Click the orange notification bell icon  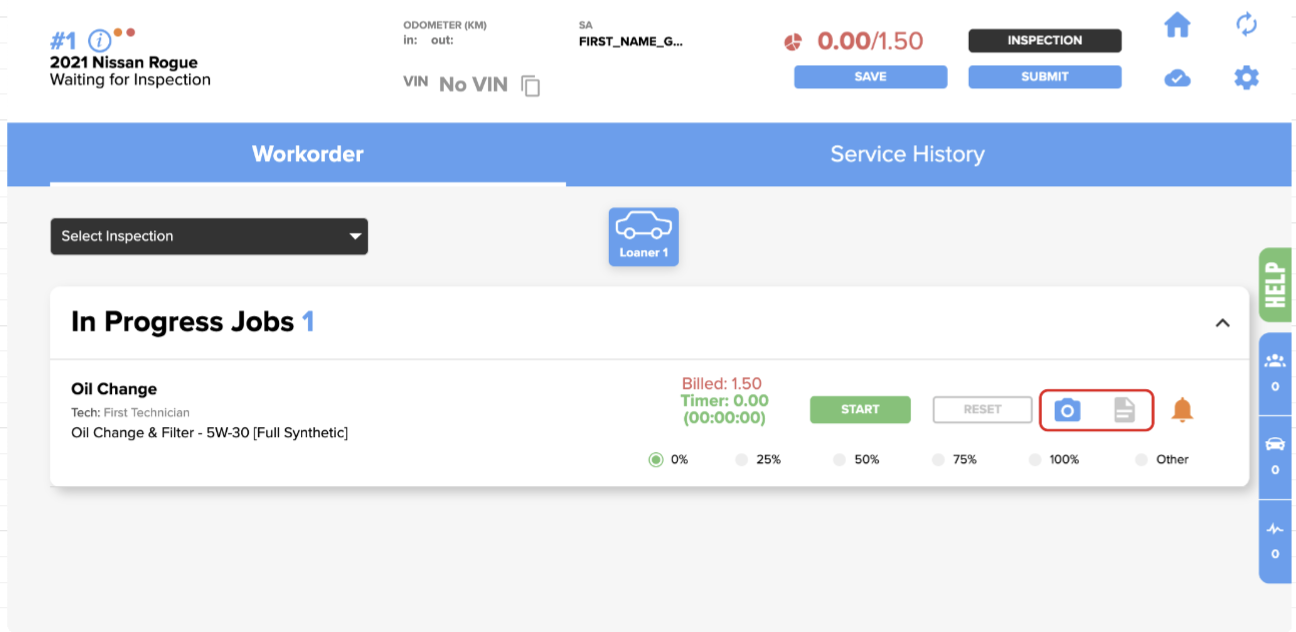click(1182, 410)
